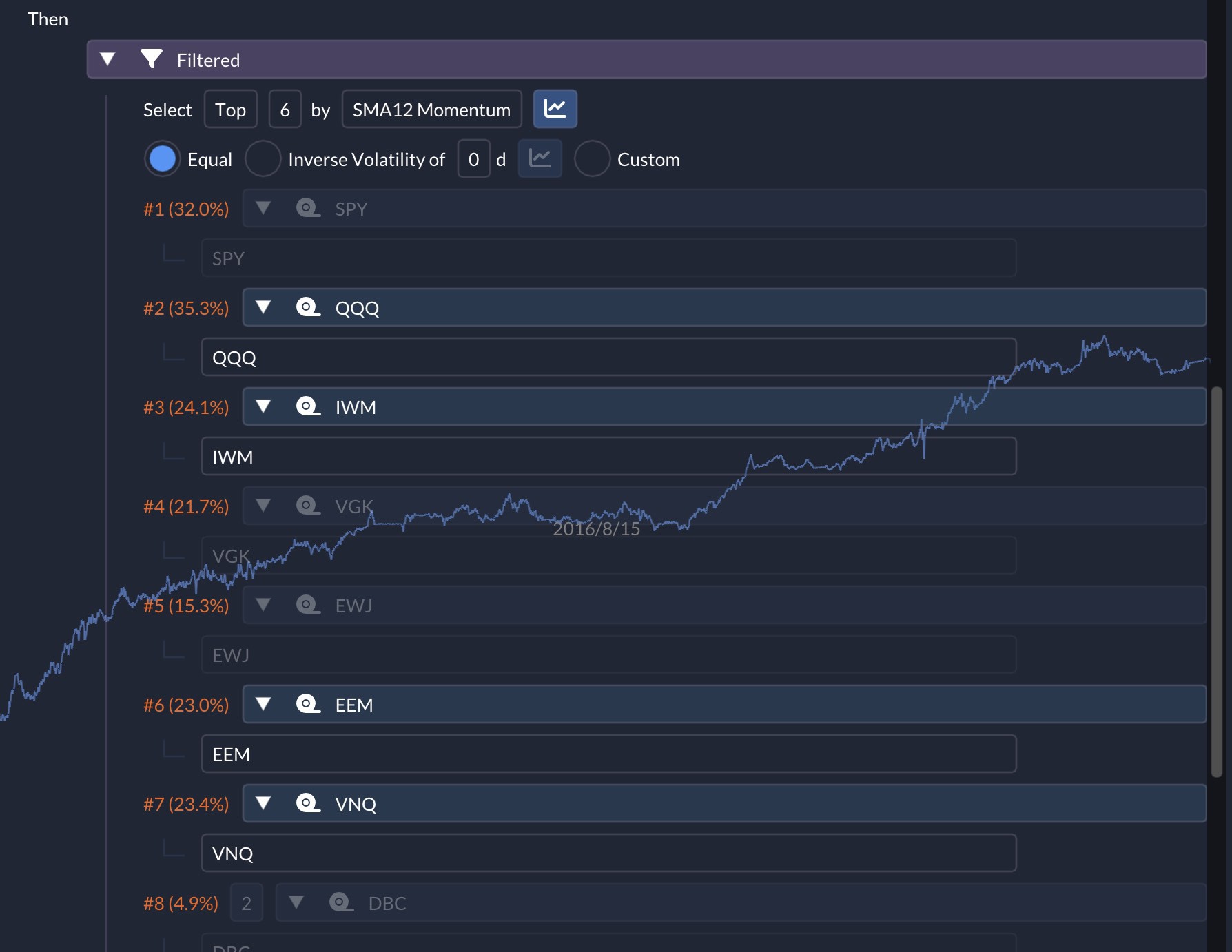Collapse the Filtered block triangle
The width and height of the screenshot is (1232, 952).
coord(107,59)
